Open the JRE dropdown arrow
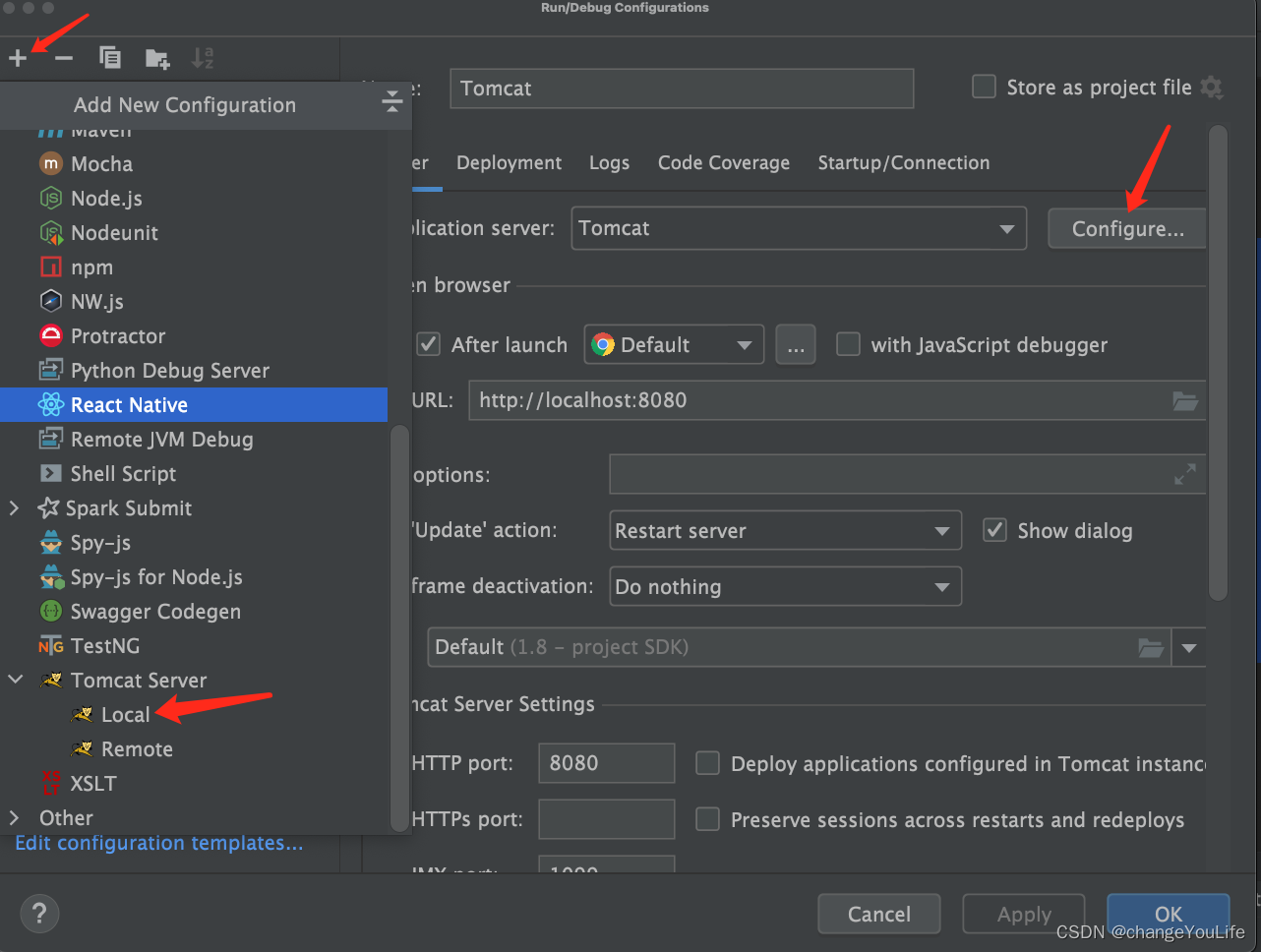 pyautogui.click(x=1189, y=647)
